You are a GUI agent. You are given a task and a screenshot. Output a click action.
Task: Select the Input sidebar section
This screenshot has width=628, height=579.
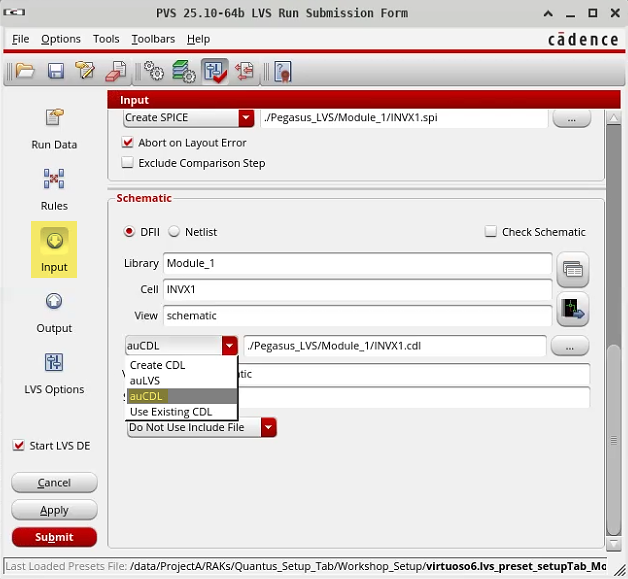(x=54, y=249)
